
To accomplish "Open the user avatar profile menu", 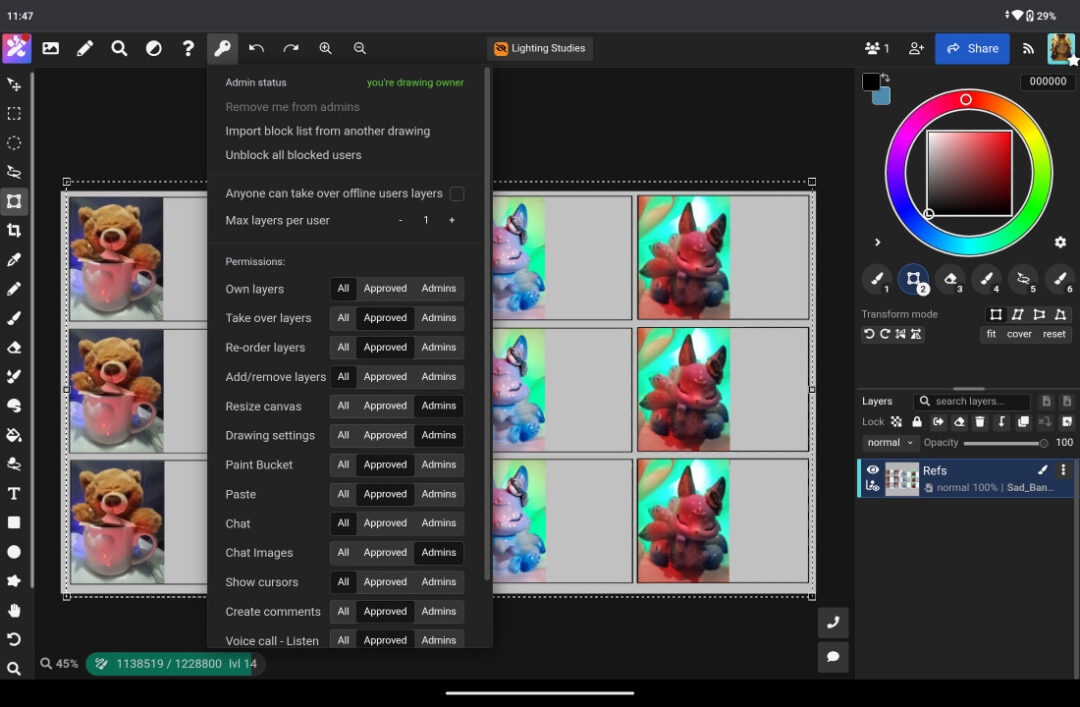I will pos(1061,48).
